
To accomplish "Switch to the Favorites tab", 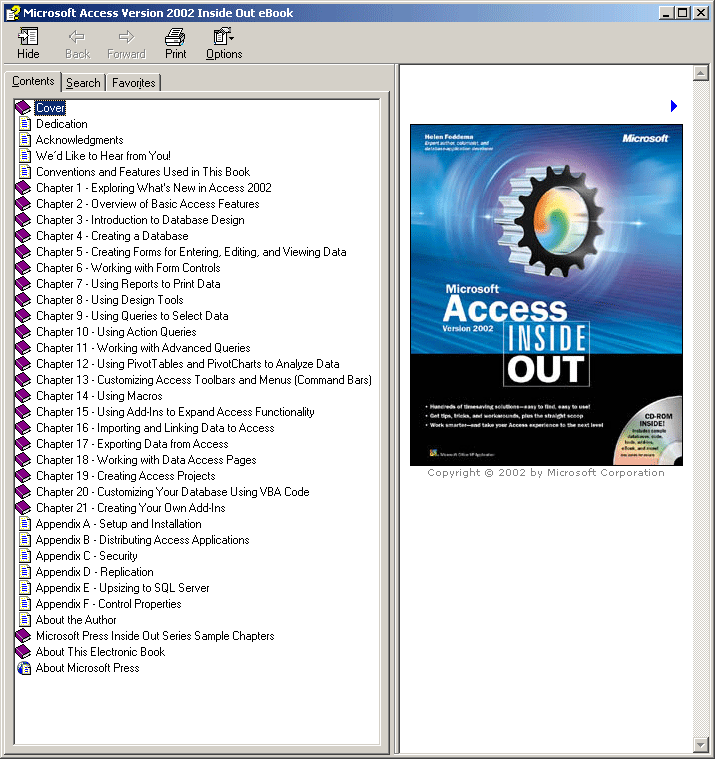I will tap(133, 83).
